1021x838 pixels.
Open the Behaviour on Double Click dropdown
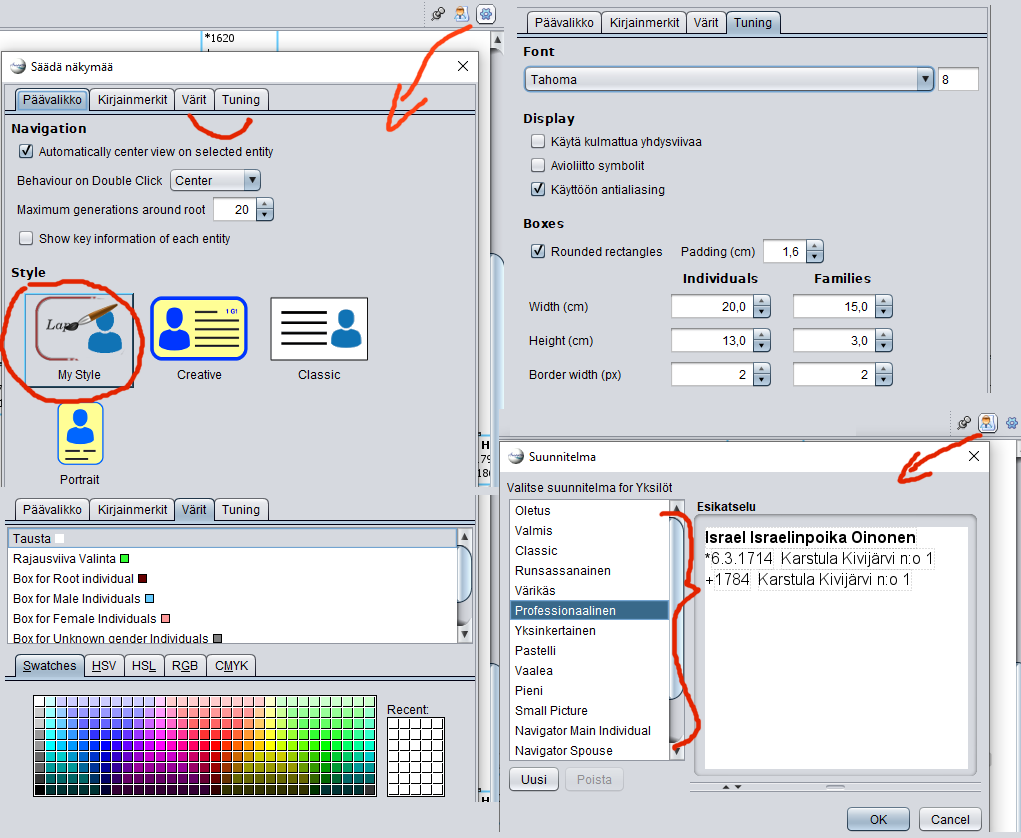coord(216,180)
